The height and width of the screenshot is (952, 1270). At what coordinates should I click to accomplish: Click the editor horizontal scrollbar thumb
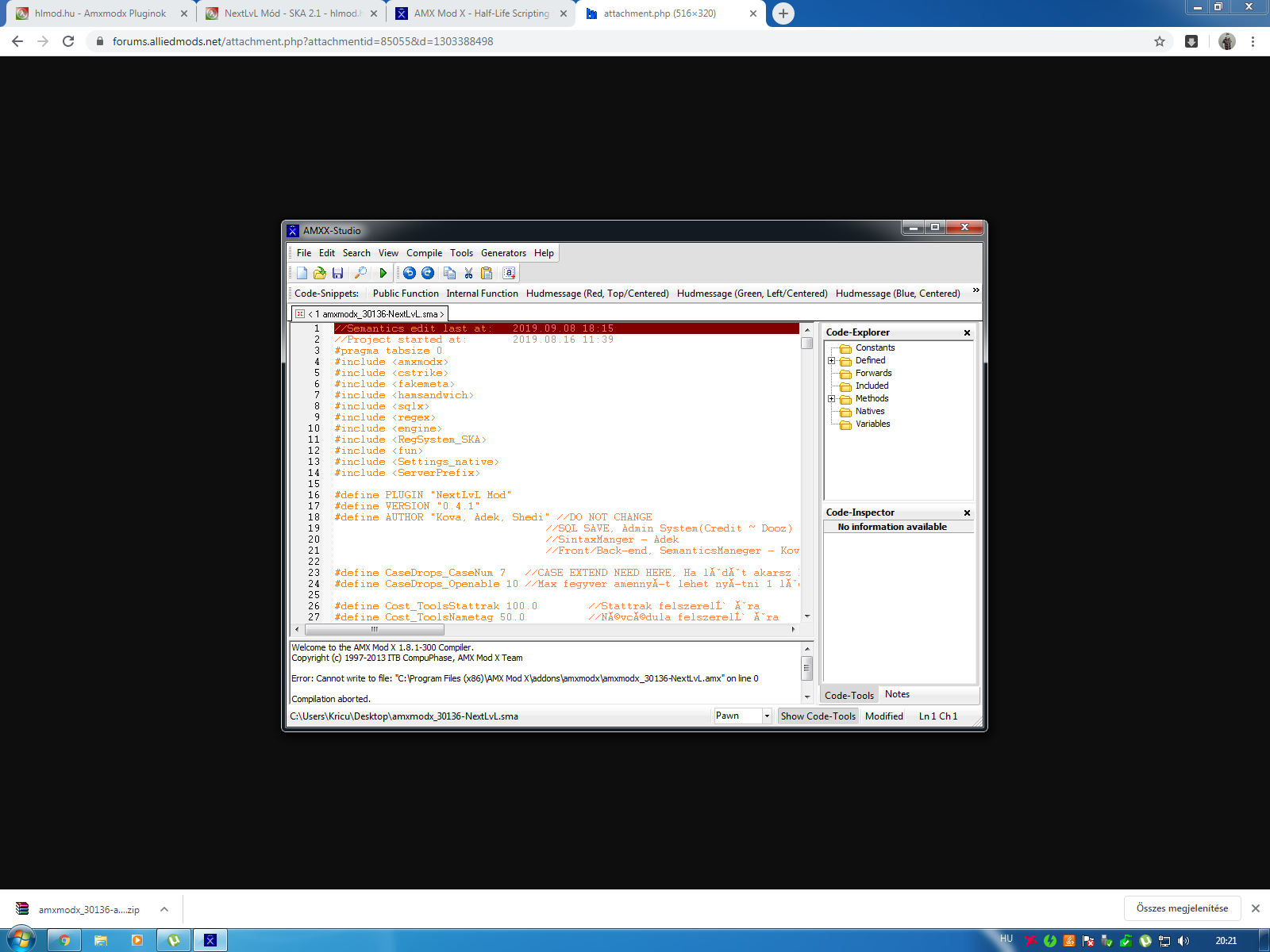[374, 630]
